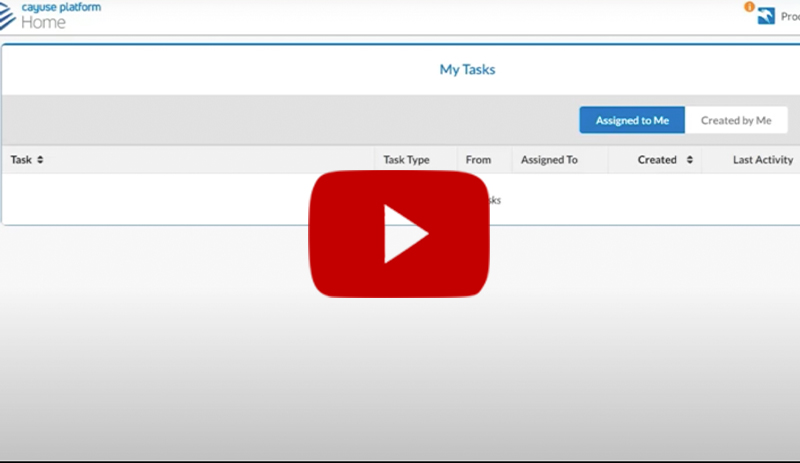Screen dimensions: 800x463
Task: Click the Home title in the header
Action: pos(43,22)
